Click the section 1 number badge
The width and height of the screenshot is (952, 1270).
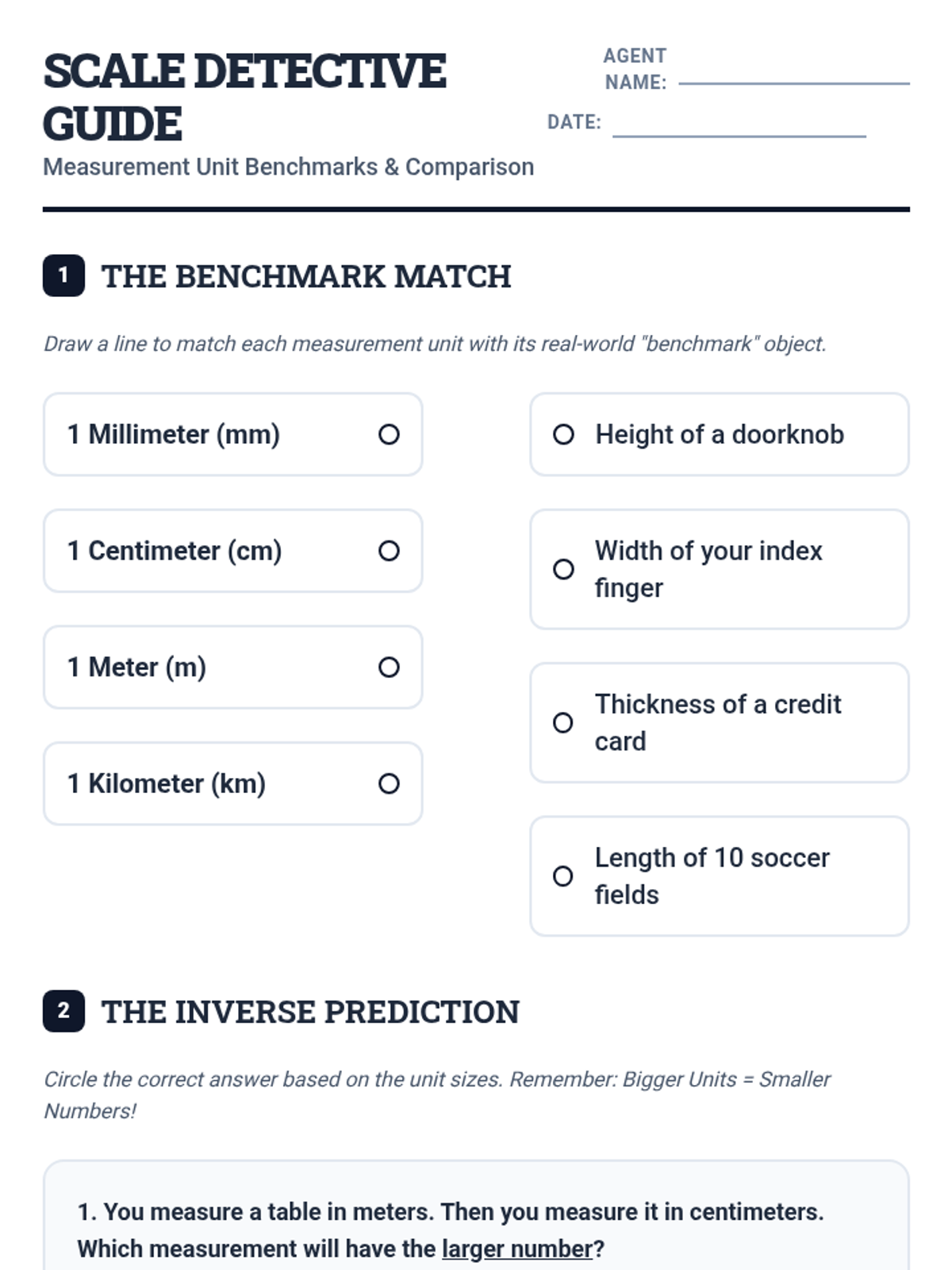coord(63,276)
